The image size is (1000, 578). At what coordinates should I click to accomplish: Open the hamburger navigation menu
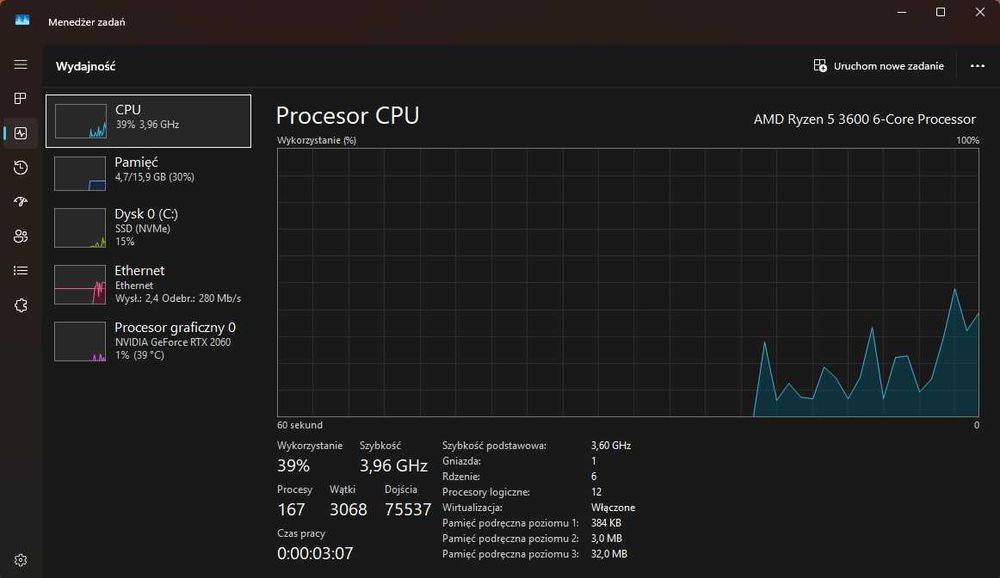pos(20,65)
